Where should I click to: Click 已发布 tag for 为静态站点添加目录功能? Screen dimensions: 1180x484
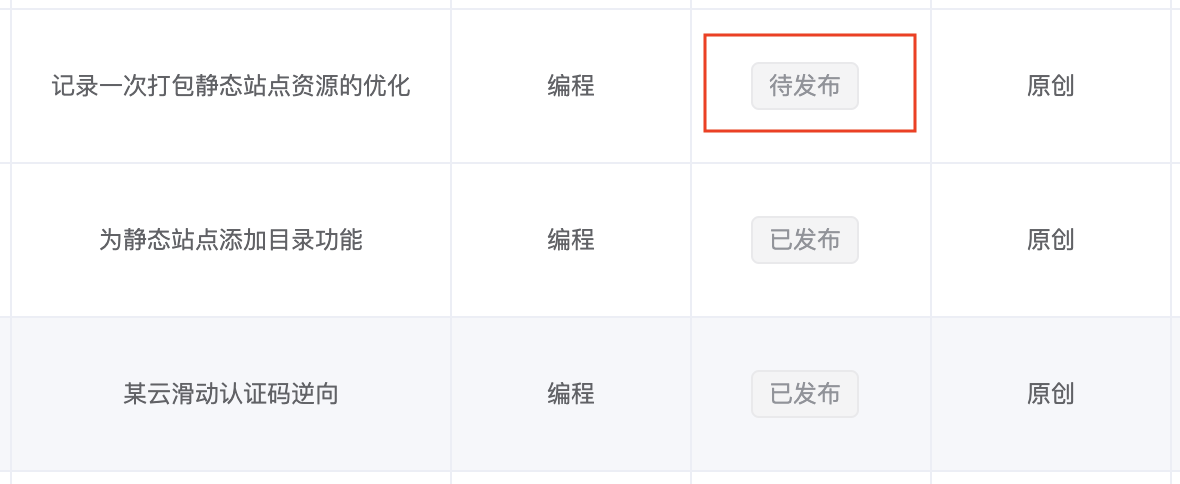click(805, 240)
